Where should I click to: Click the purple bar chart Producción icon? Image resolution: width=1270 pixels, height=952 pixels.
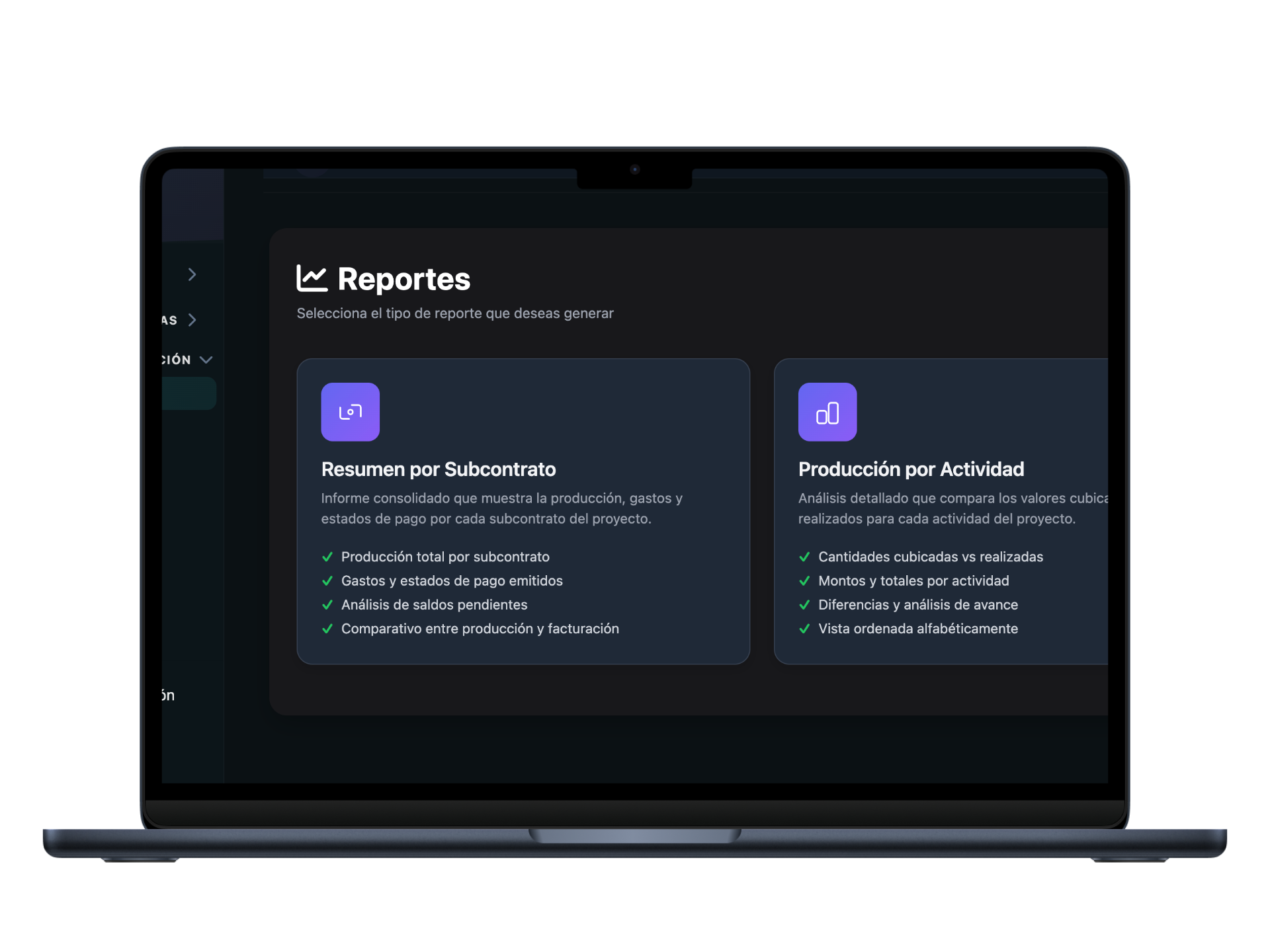point(827,412)
